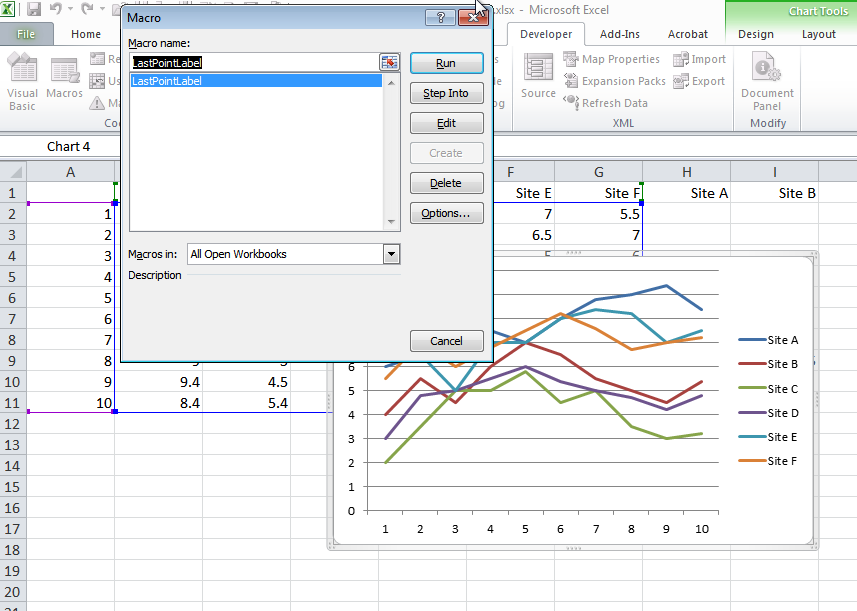Open the Undo history dropdown arrow
The width and height of the screenshot is (857, 611).
tap(71, 9)
